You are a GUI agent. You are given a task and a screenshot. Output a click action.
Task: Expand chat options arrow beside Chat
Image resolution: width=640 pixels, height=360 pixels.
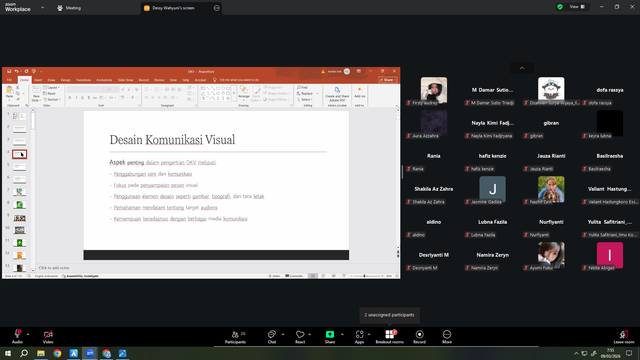tap(283, 334)
